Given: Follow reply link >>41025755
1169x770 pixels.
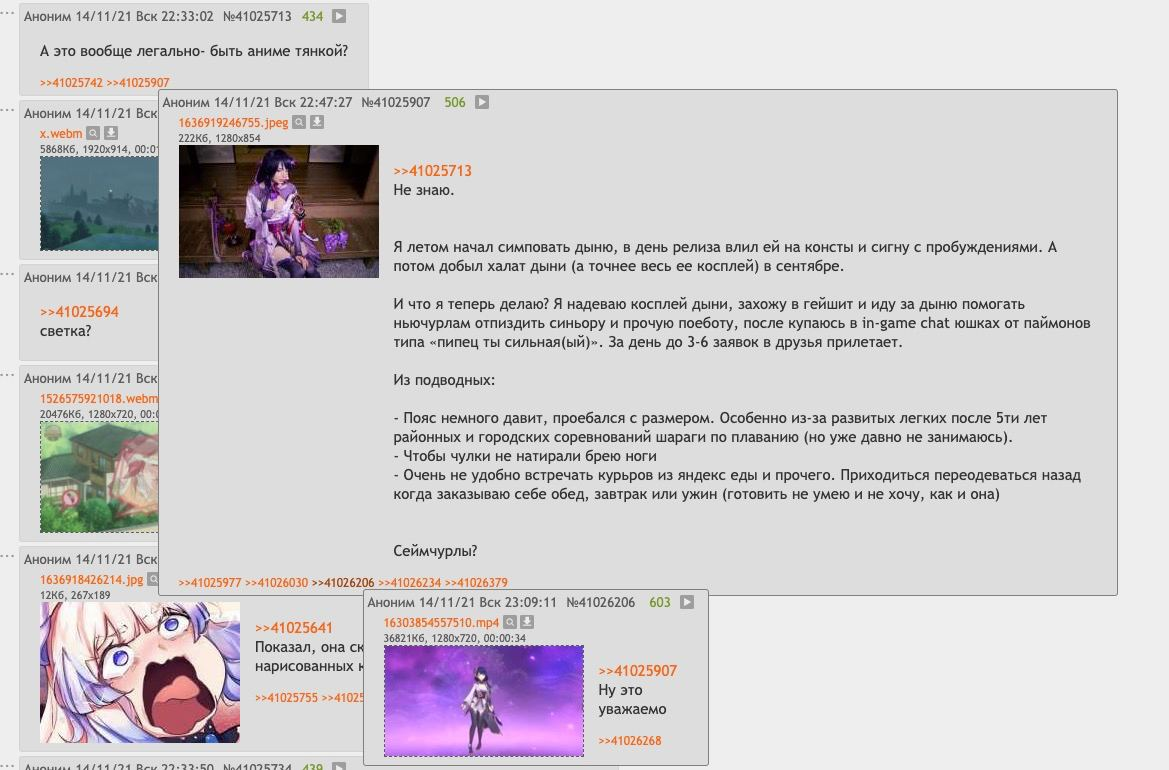Looking at the screenshot, I should click(x=286, y=698).
